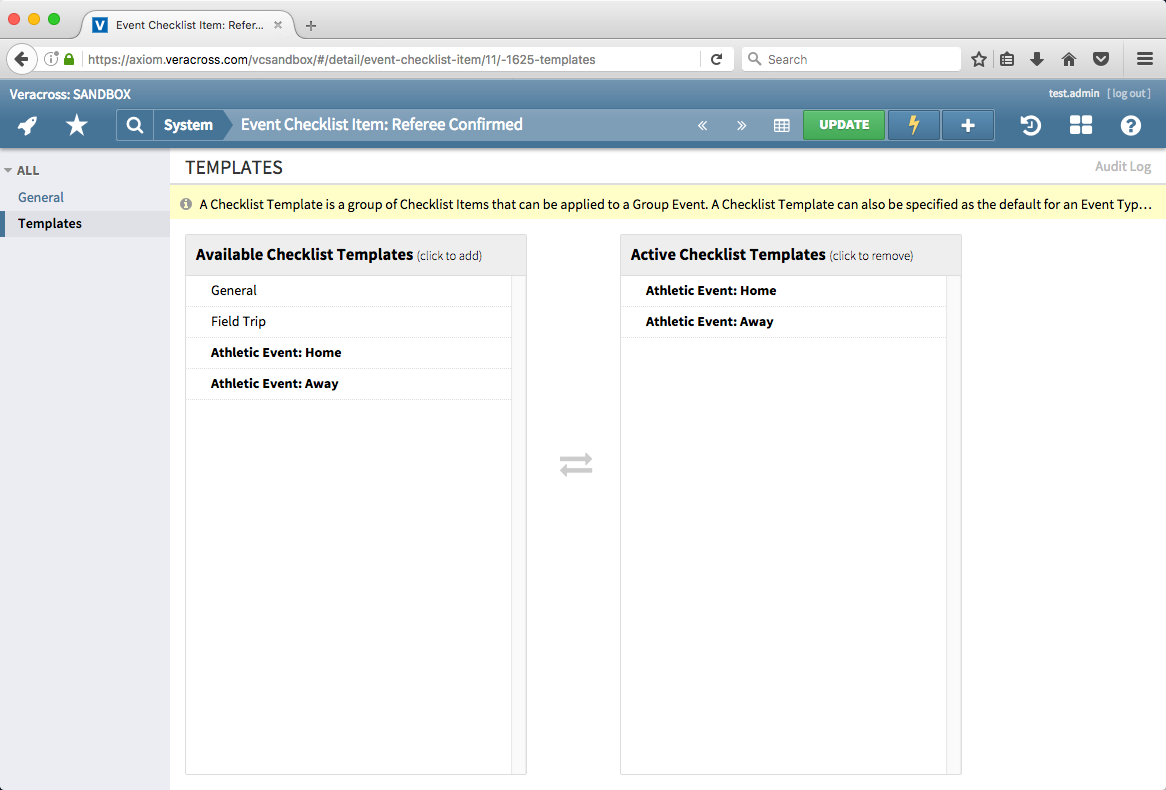Reload the page with refresh icon
Screen dimensions: 1166x790
point(717,59)
